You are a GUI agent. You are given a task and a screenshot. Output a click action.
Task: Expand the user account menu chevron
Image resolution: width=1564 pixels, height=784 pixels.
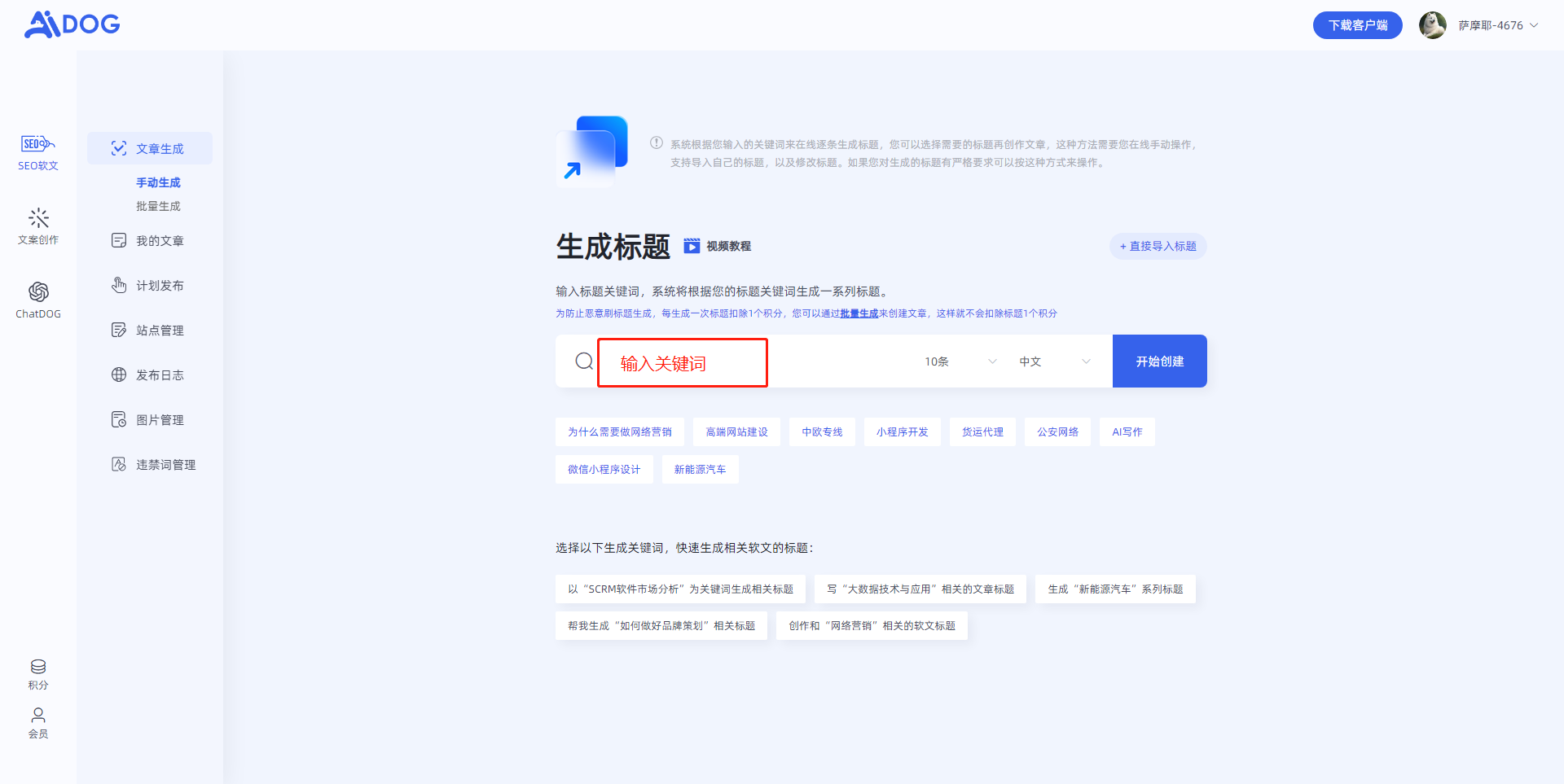coord(1534,25)
